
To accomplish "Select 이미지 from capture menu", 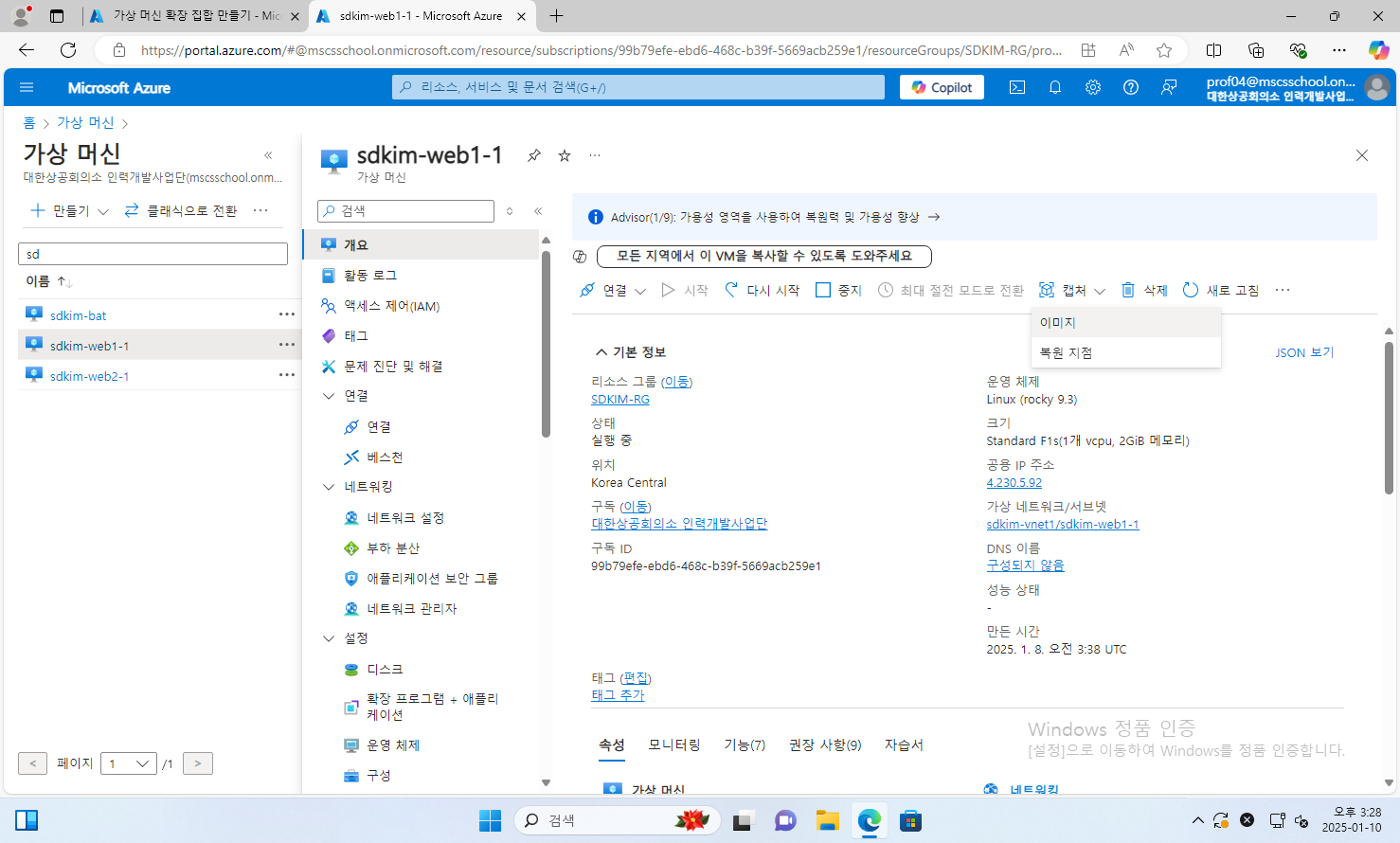I will pos(1125,322).
